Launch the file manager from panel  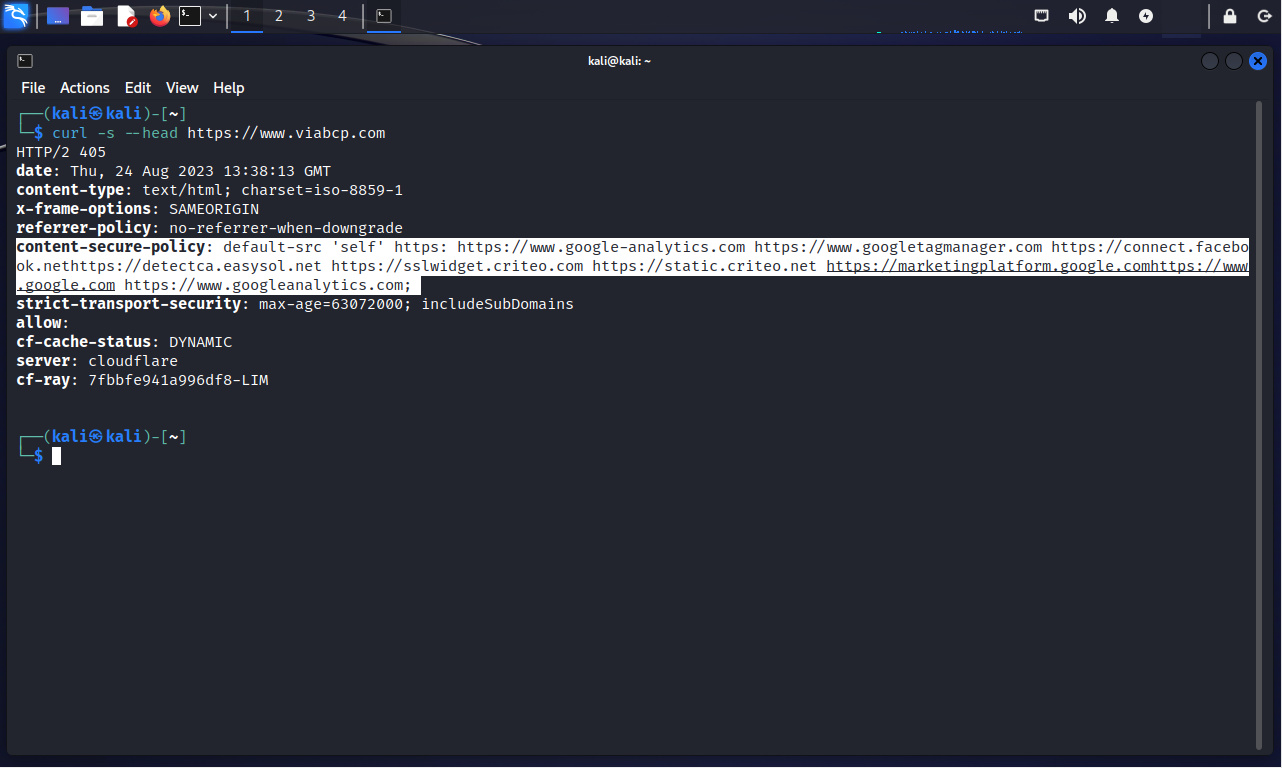pyautogui.click(x=92, y=16)
